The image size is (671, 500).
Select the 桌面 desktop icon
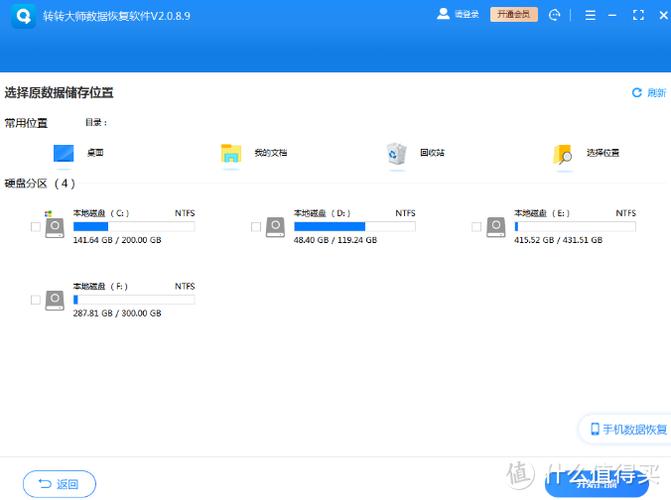[x=63, y=153]
